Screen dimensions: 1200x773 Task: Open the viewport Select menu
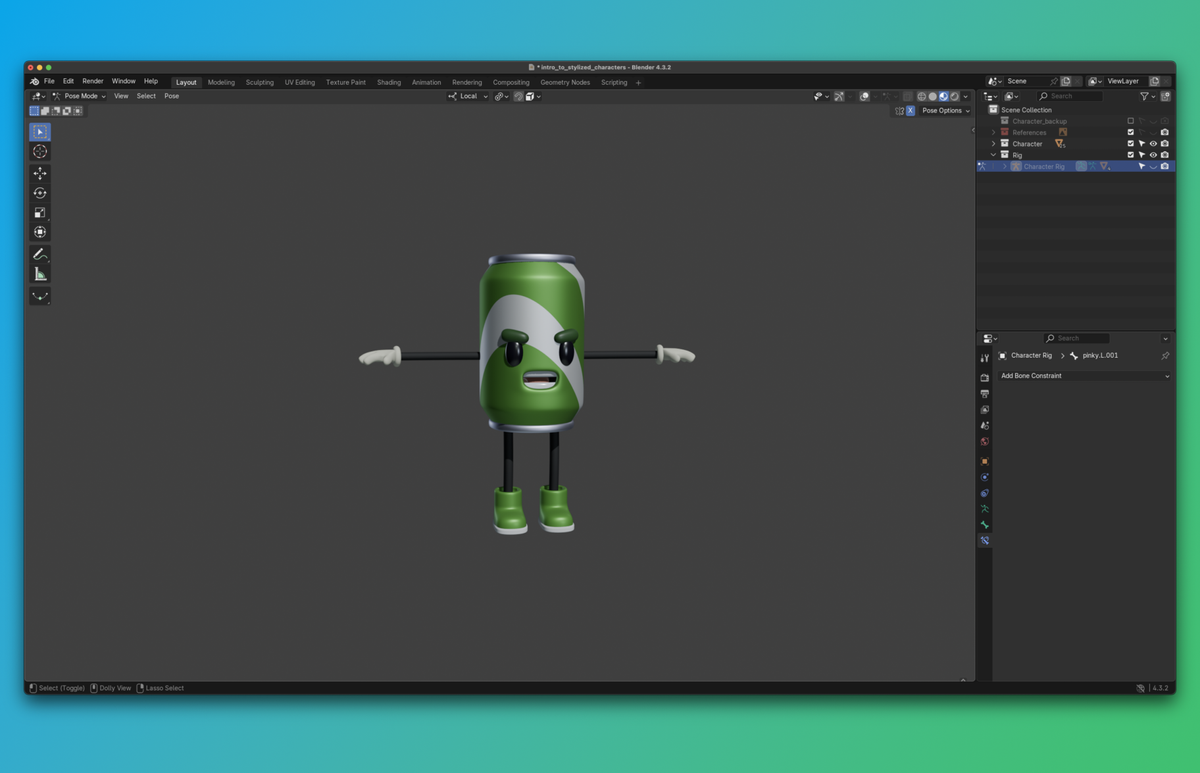[x=146, y=96]
